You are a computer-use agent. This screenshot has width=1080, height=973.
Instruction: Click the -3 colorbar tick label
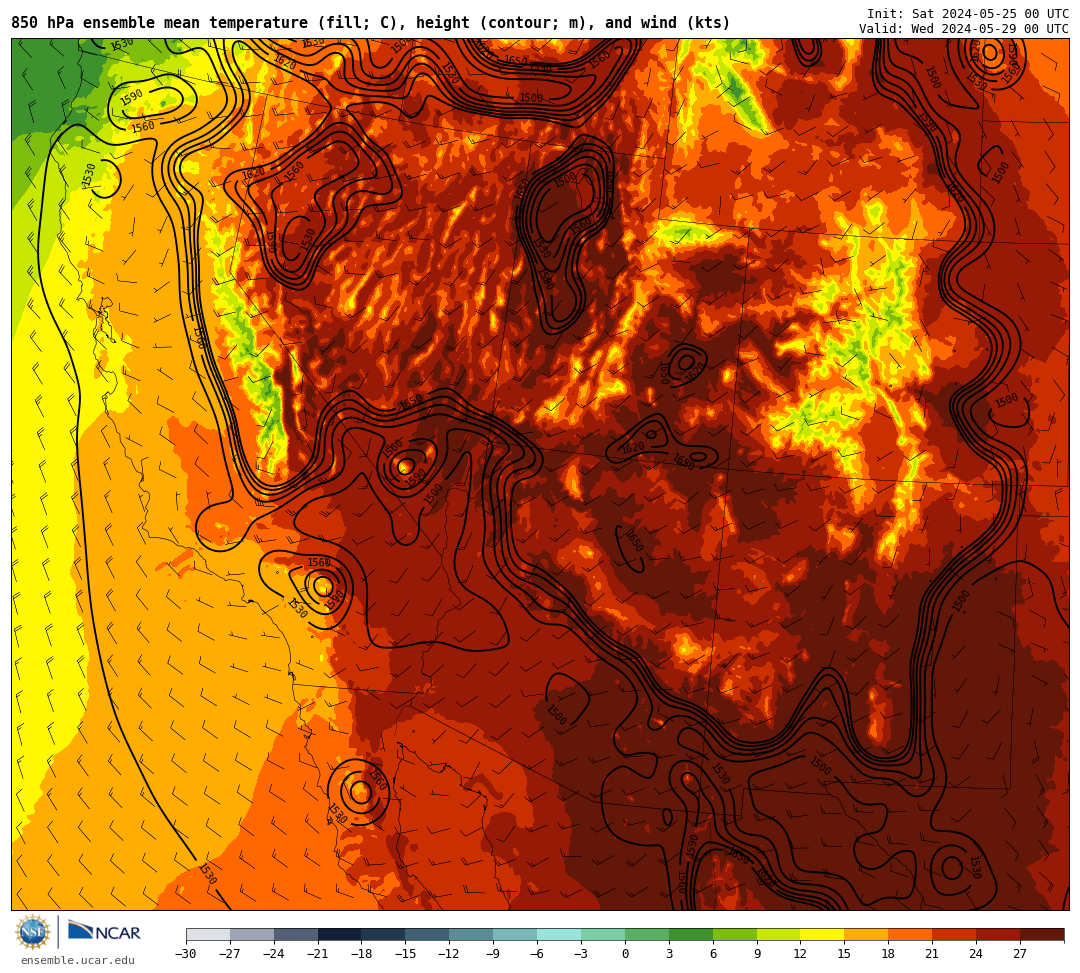coord(580,954)
